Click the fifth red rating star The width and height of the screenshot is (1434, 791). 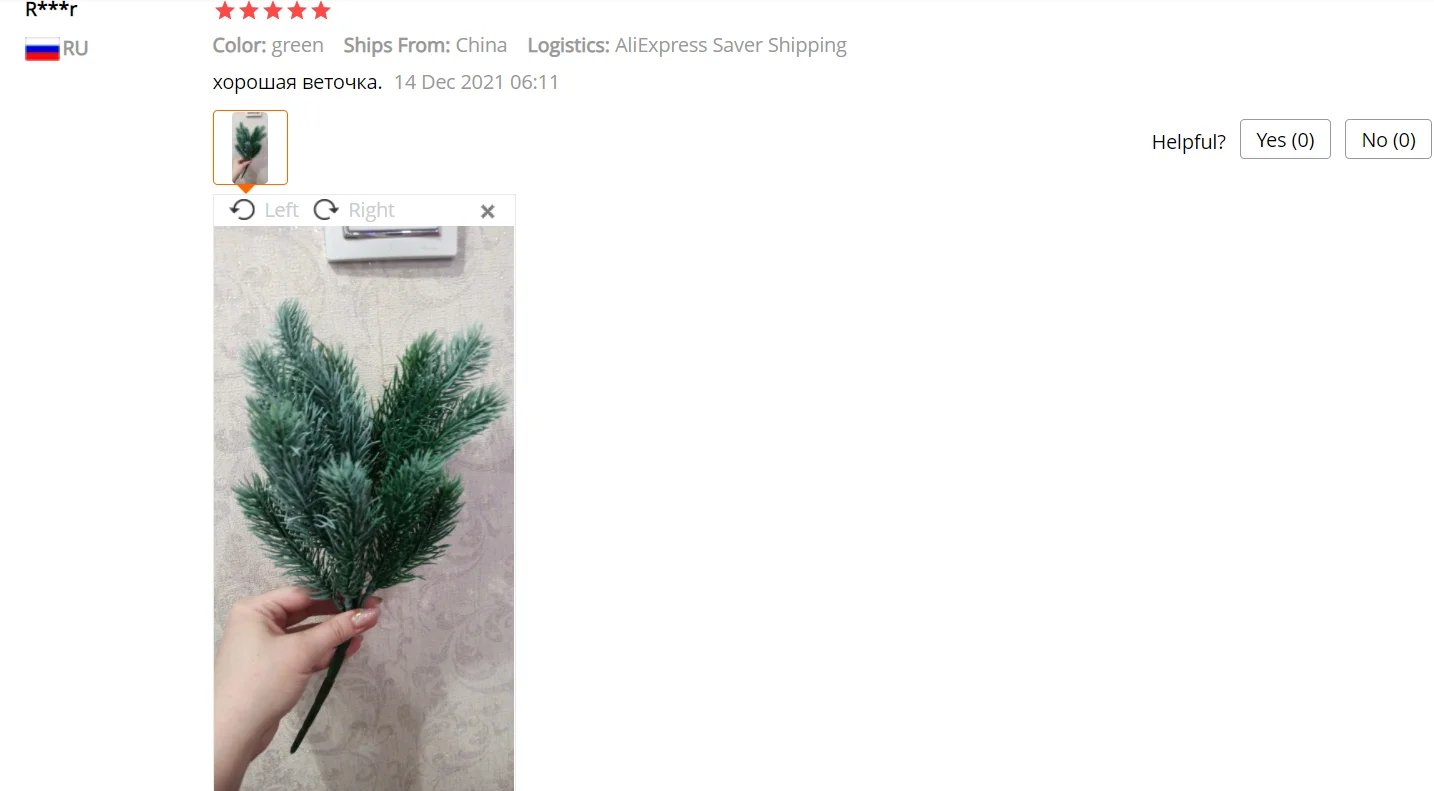tap(320, 11)
